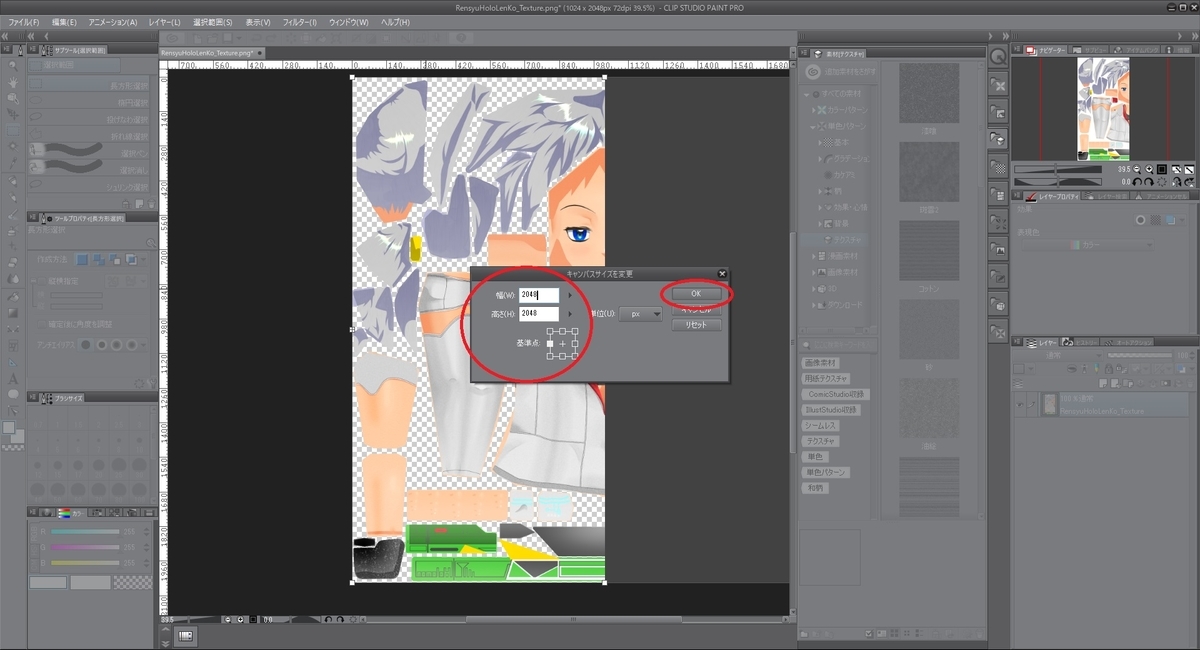Expand the 画像素材 material folder
This screenshot has width=1200, height=650.
814,272
